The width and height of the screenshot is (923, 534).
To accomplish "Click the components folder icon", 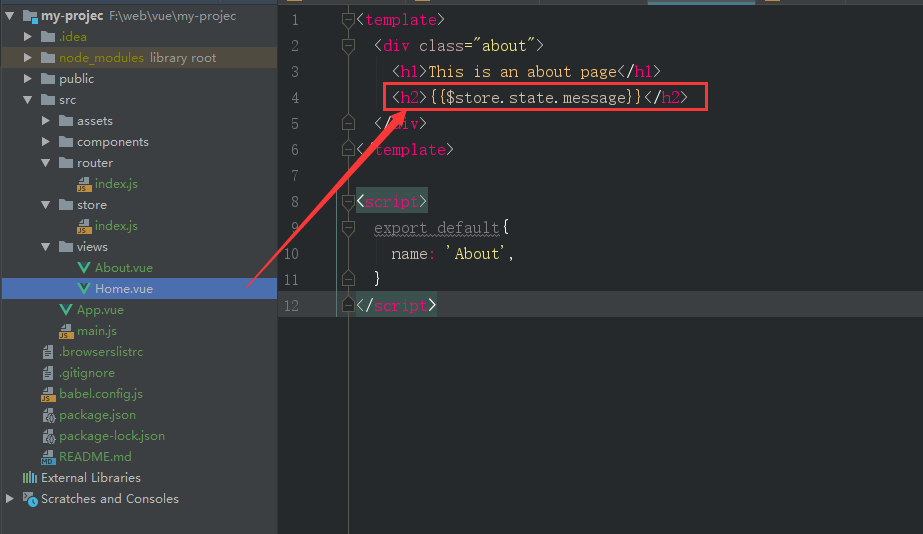I will [67, 142].
